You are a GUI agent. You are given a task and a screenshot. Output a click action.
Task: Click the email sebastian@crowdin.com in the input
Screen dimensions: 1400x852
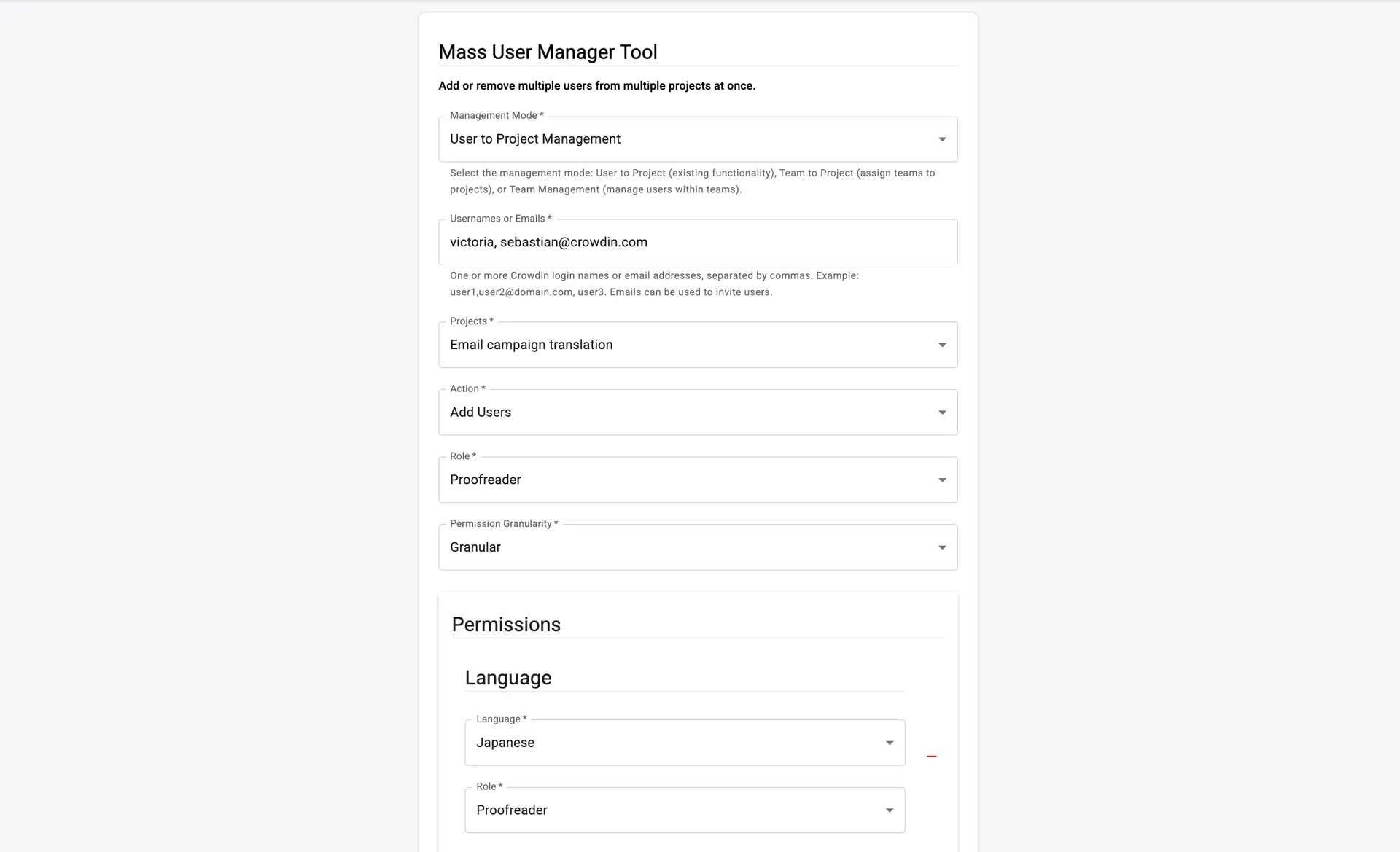[575, 242]
